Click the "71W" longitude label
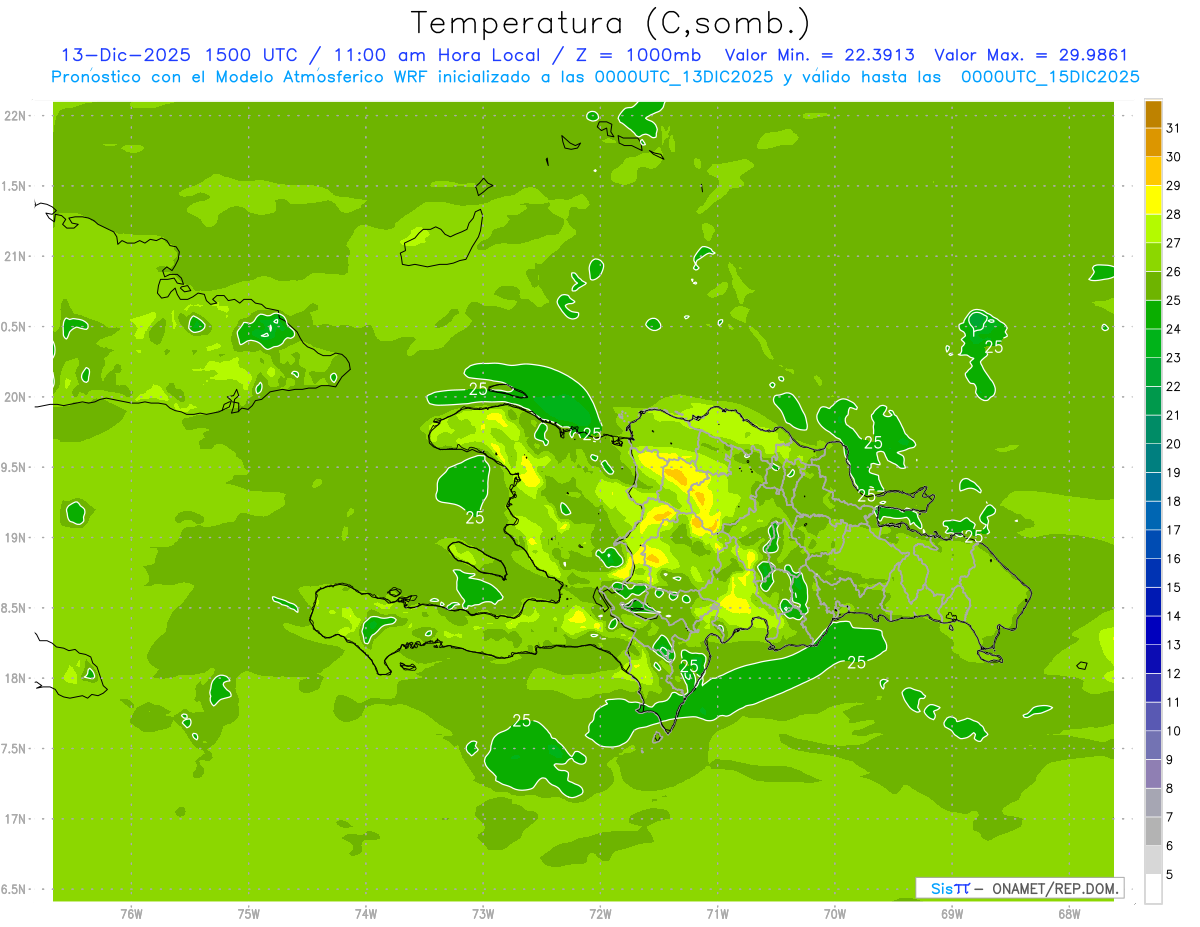 (717, 913)
